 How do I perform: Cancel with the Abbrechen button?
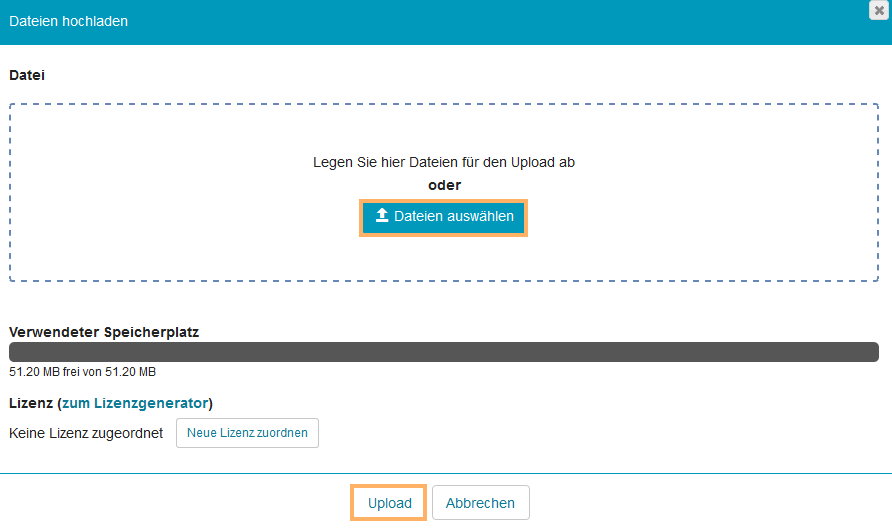480,503
